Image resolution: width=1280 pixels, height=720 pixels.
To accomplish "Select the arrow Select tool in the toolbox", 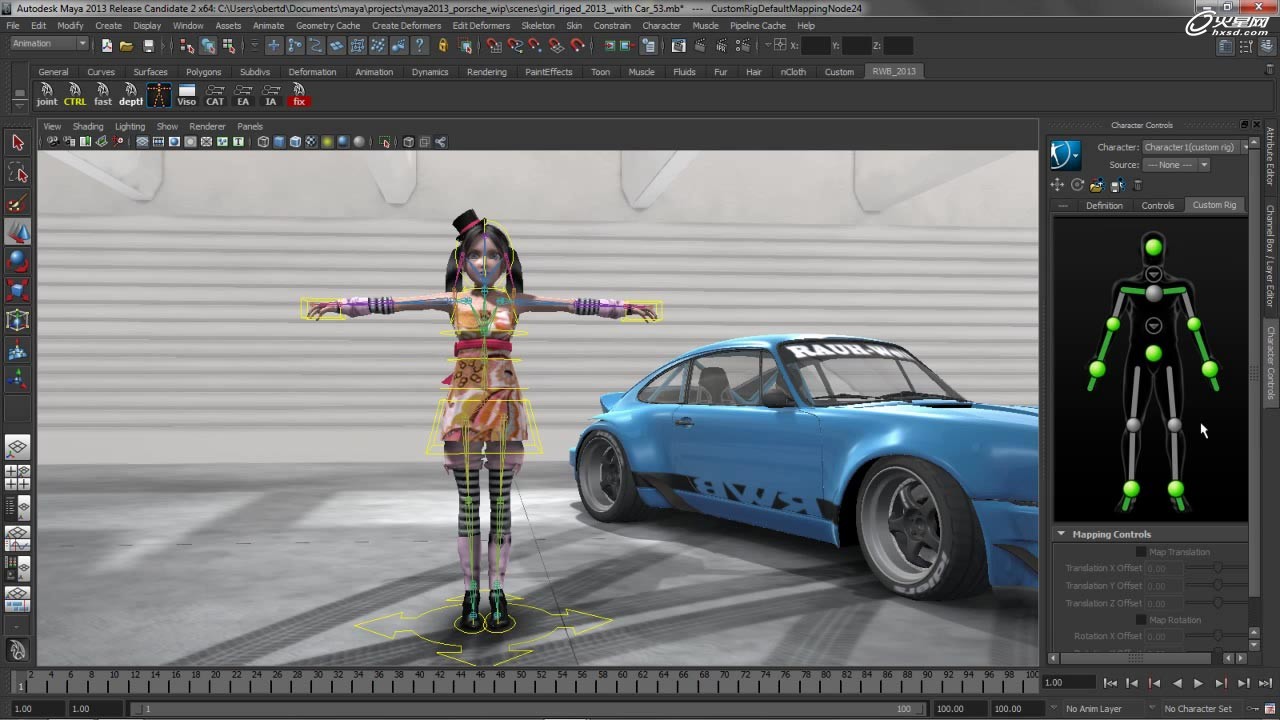I will [x=17, y=143].
